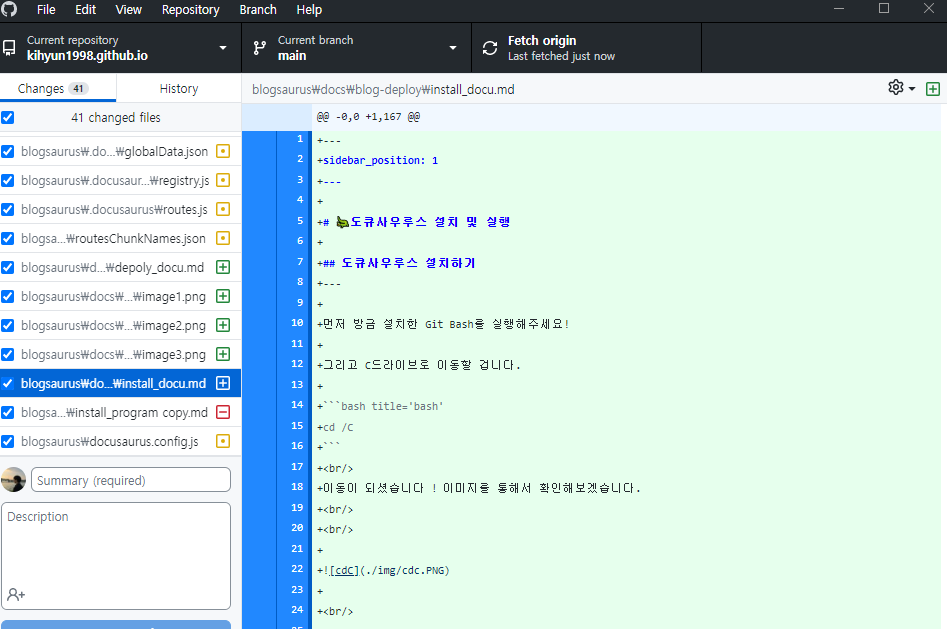Open the File menu
947x629 pixels.
click(46, 10)
